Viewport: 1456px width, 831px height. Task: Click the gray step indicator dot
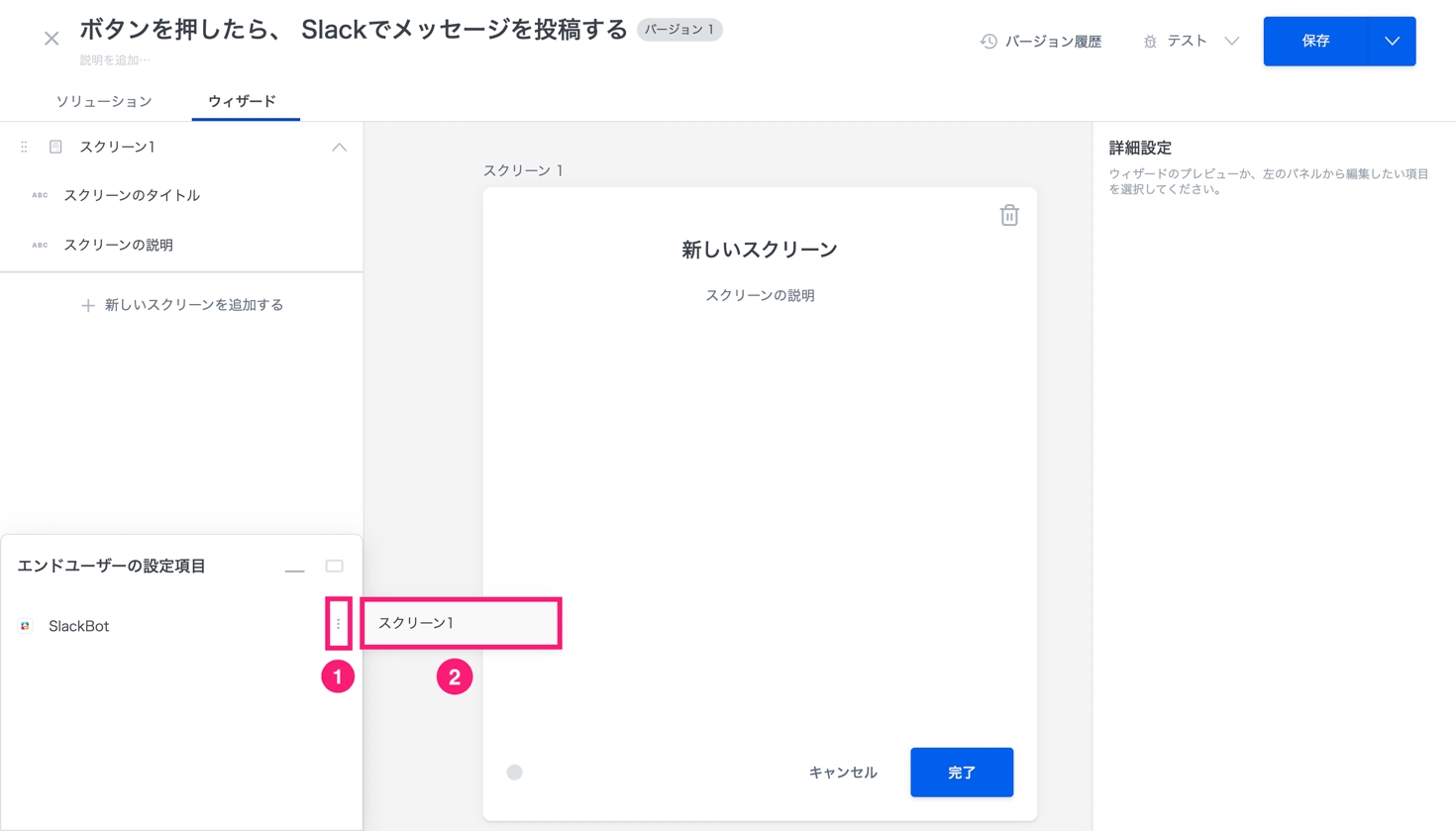coord(514,772)
